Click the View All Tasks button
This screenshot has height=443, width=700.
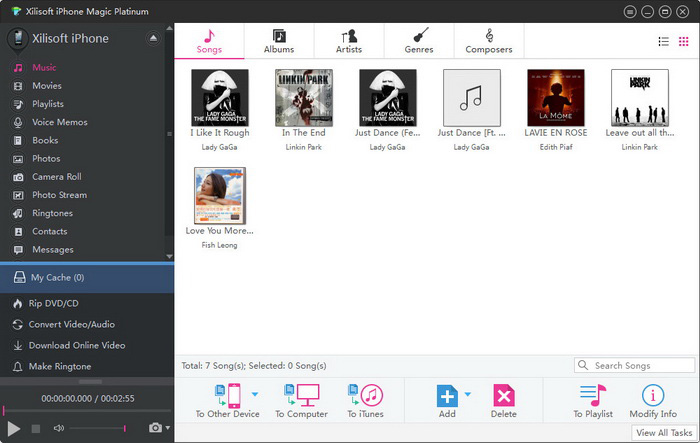point(665,432)
